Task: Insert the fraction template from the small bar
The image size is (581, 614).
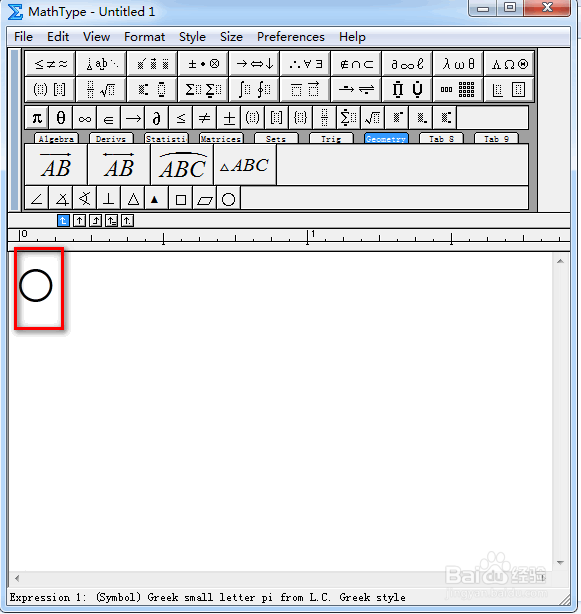Action: click(x=324, y=117)
